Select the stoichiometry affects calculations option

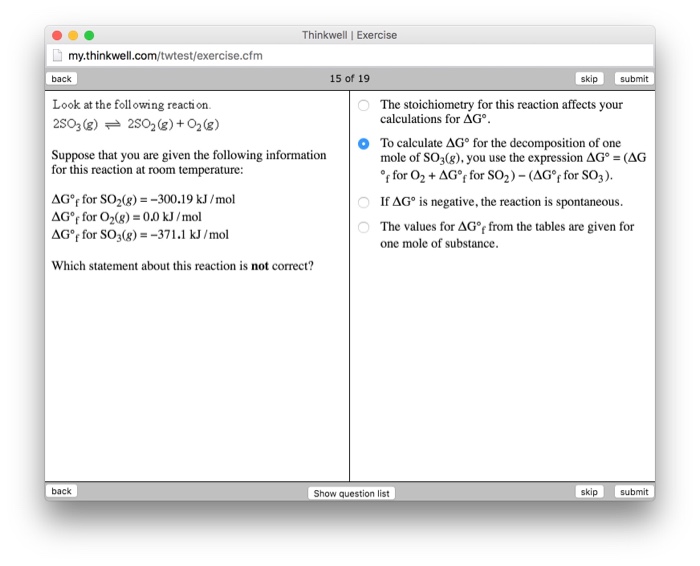(363, 105)
